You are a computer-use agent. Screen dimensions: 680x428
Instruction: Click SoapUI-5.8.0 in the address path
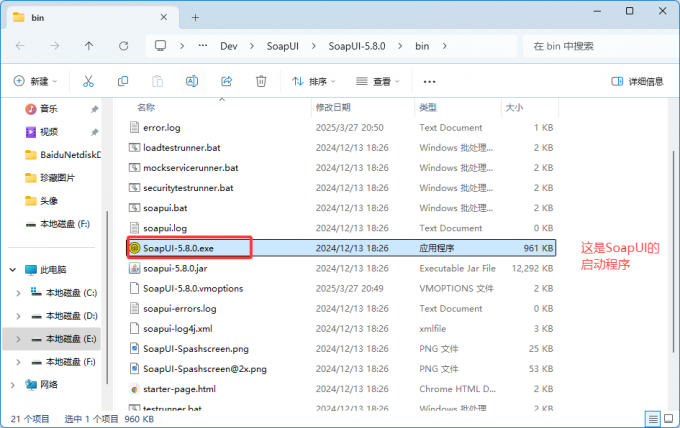(356, 46)
